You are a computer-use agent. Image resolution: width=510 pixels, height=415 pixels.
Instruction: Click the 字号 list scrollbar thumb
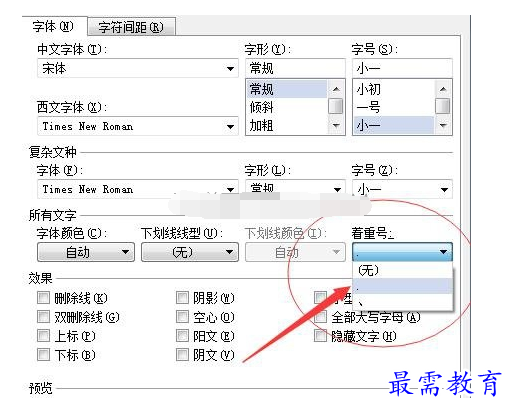coord(443,106)
